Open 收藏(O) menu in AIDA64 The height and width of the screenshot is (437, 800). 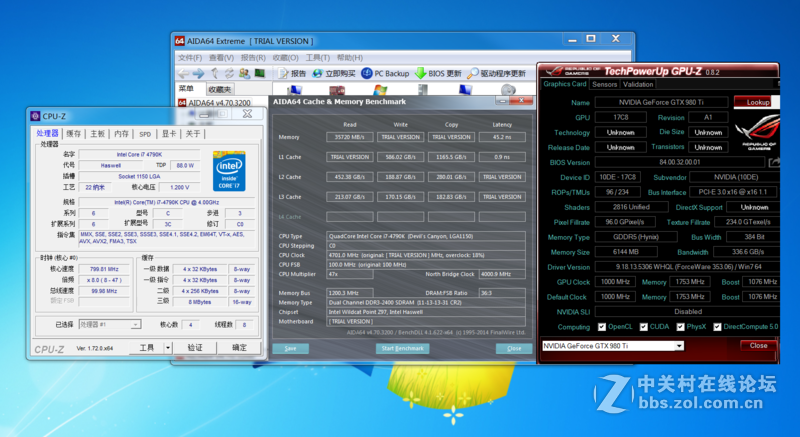click(x=285, y=58)
